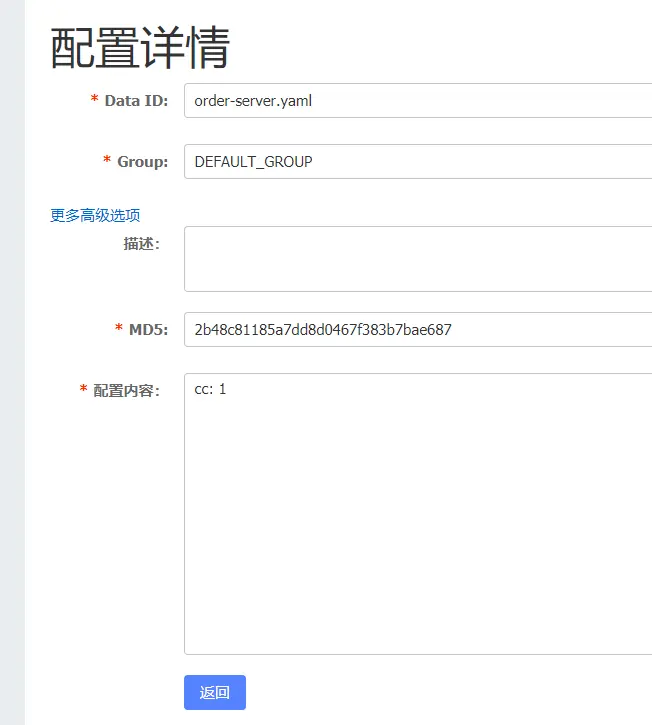Click the red asterisk beside Group
This screenshot has height=725, width=652.
(x=107, y=160)
